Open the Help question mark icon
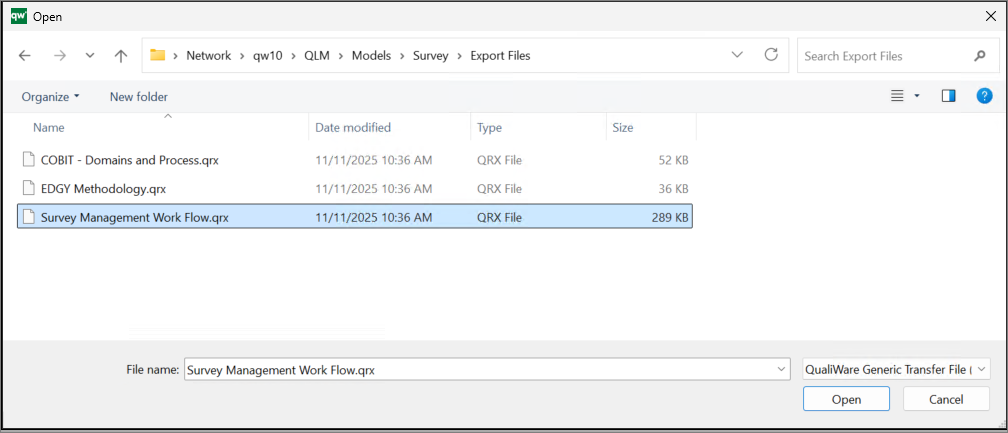1008x433 pixels. coord(984,96)
